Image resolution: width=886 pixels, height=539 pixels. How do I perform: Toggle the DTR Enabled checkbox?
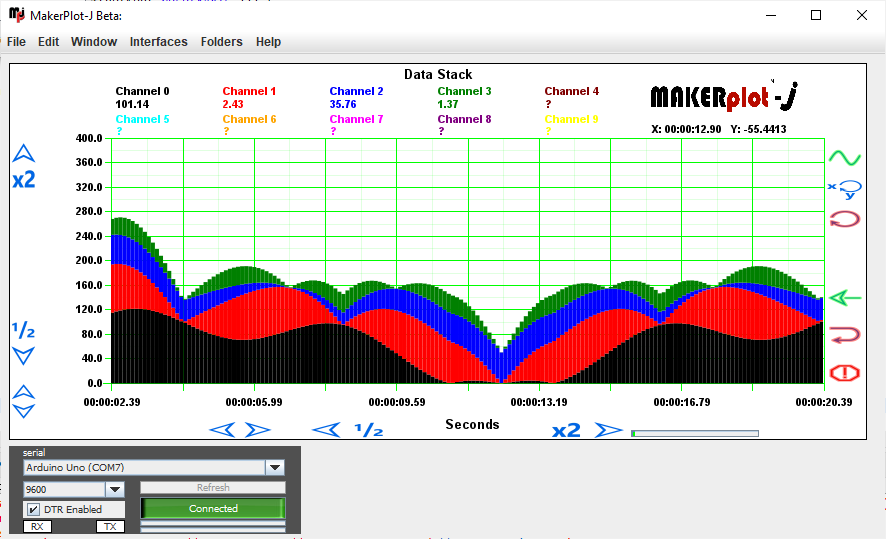click(x=33, y=510)
